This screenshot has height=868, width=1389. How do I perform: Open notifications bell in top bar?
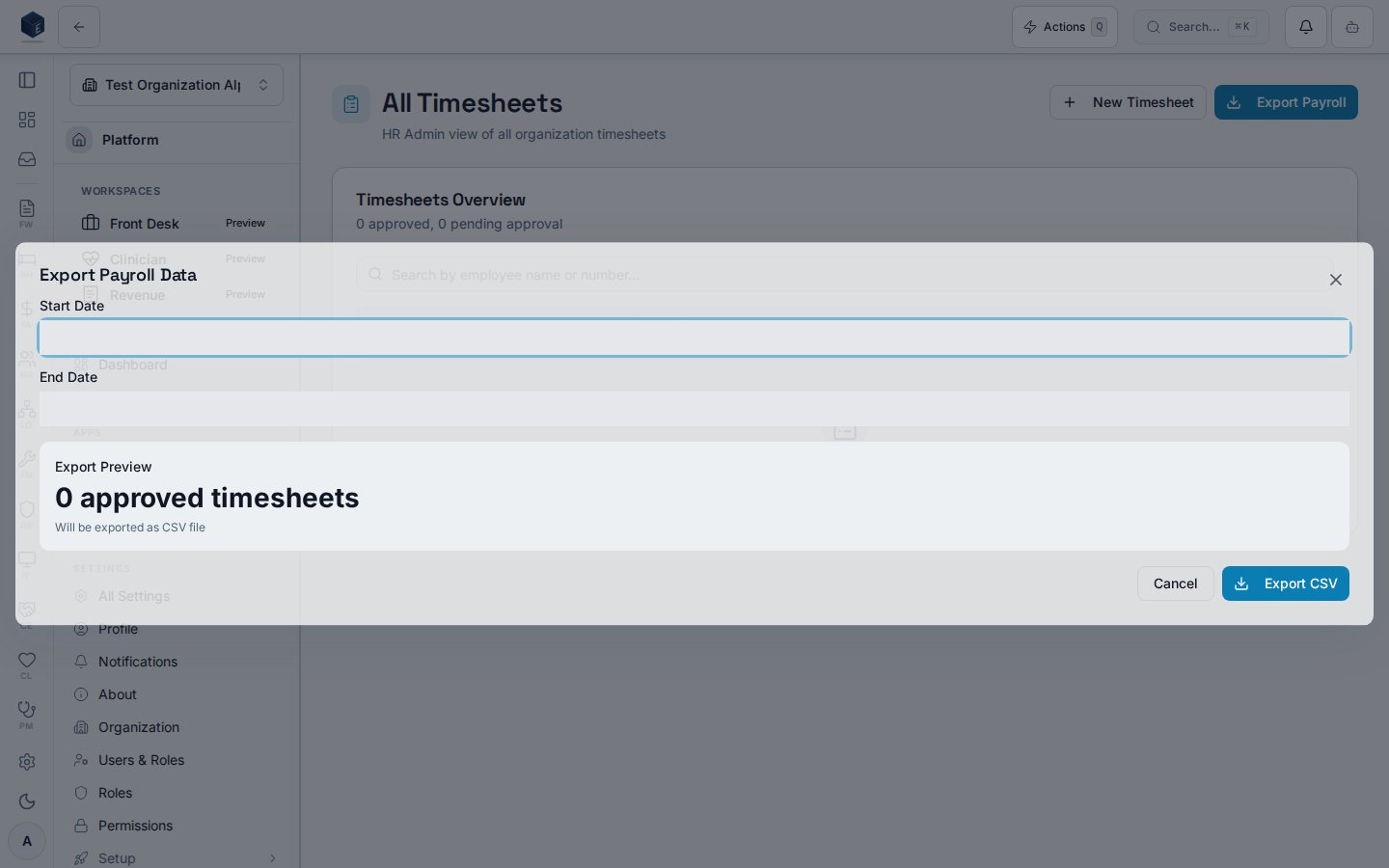[x=1306, y=27]
